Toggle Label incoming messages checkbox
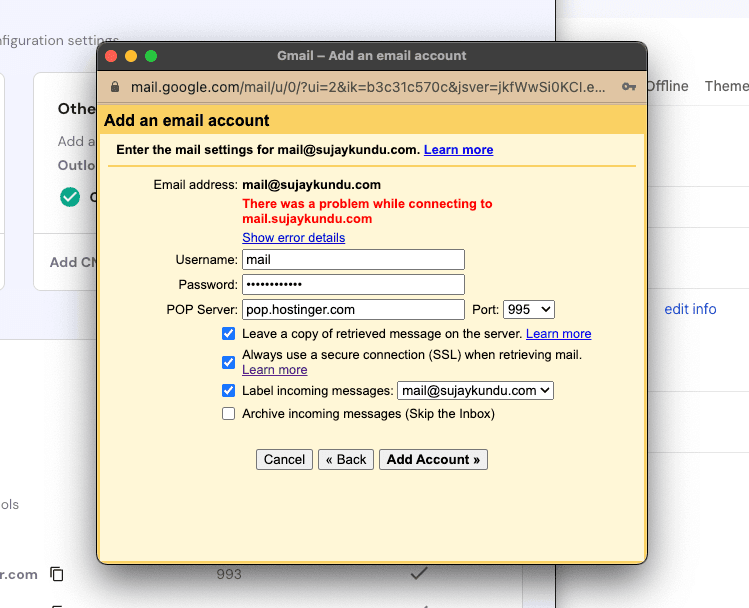Screen dimensions: 749x608 point(228,390)
